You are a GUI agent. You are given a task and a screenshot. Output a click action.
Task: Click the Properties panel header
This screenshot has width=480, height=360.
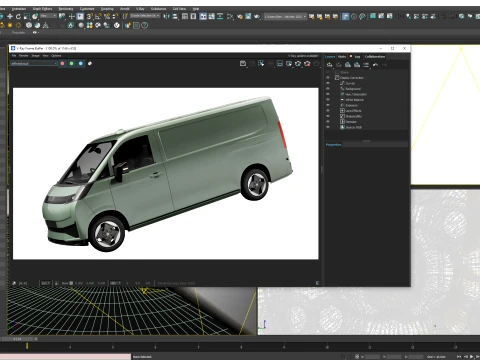pos(333,145)
